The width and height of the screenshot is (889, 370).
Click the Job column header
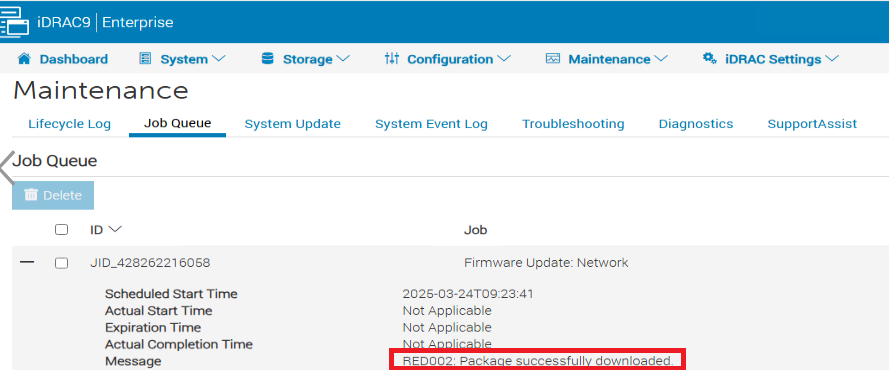click(476, 230)
